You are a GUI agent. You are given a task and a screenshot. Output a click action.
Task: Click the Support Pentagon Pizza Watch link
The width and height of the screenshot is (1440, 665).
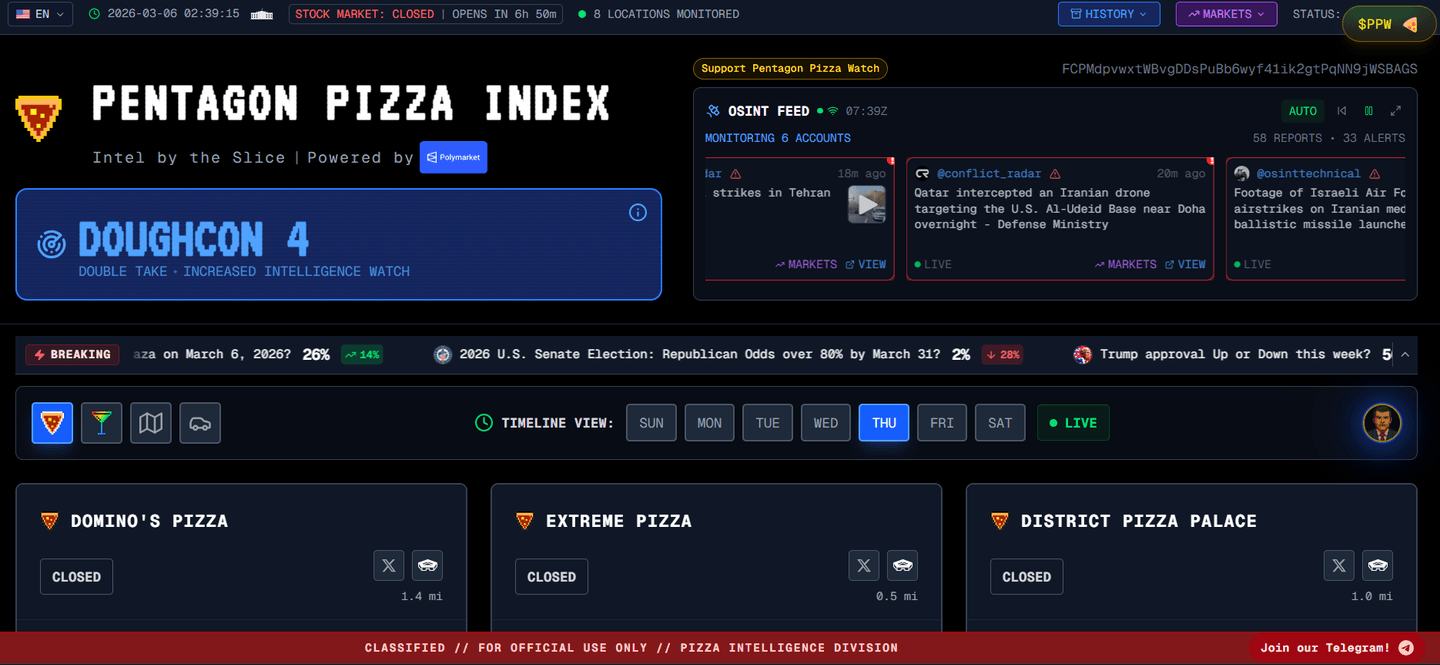point(790,68)
